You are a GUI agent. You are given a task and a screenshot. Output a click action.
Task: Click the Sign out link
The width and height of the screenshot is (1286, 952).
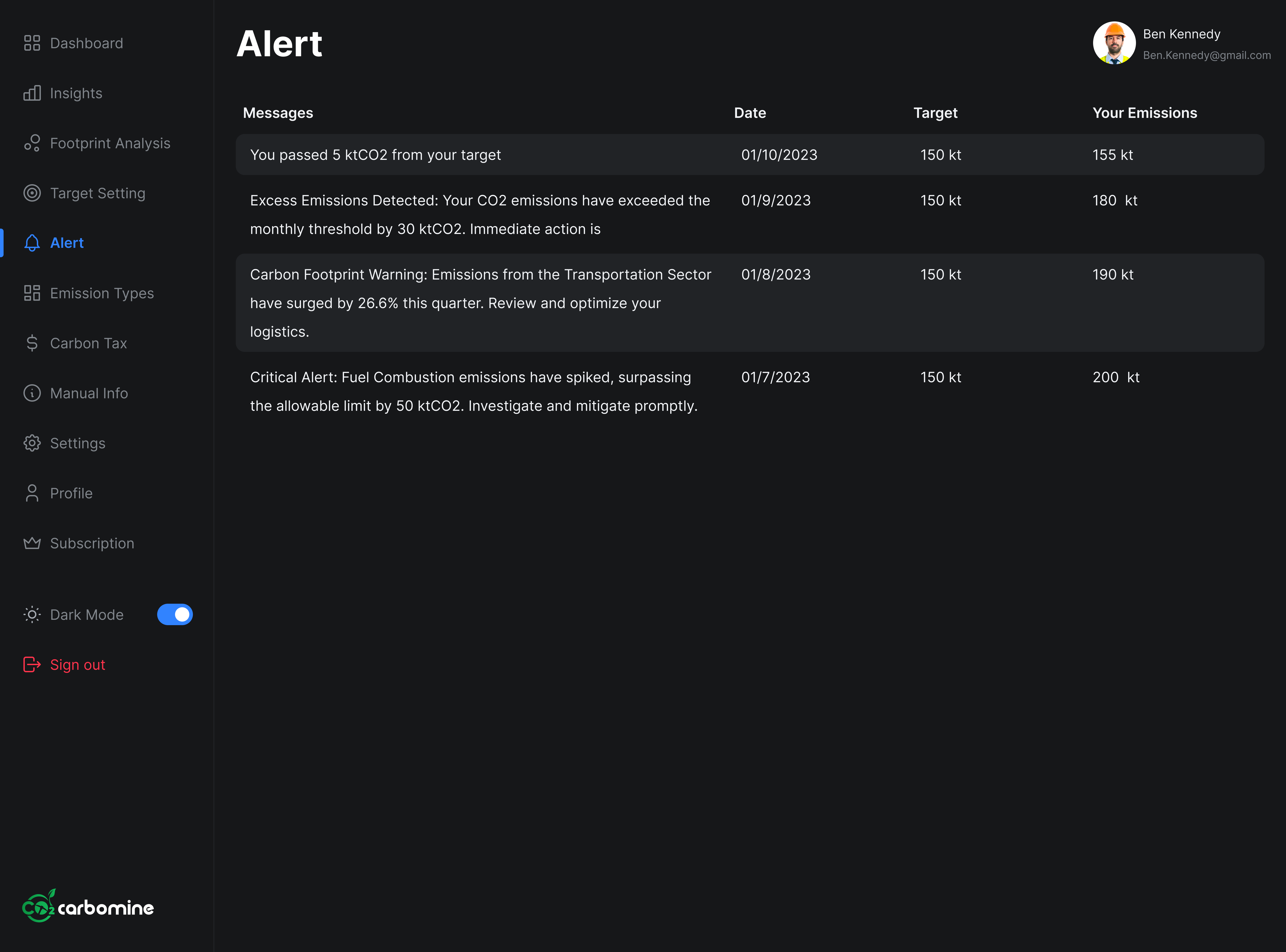coord(77,664)
